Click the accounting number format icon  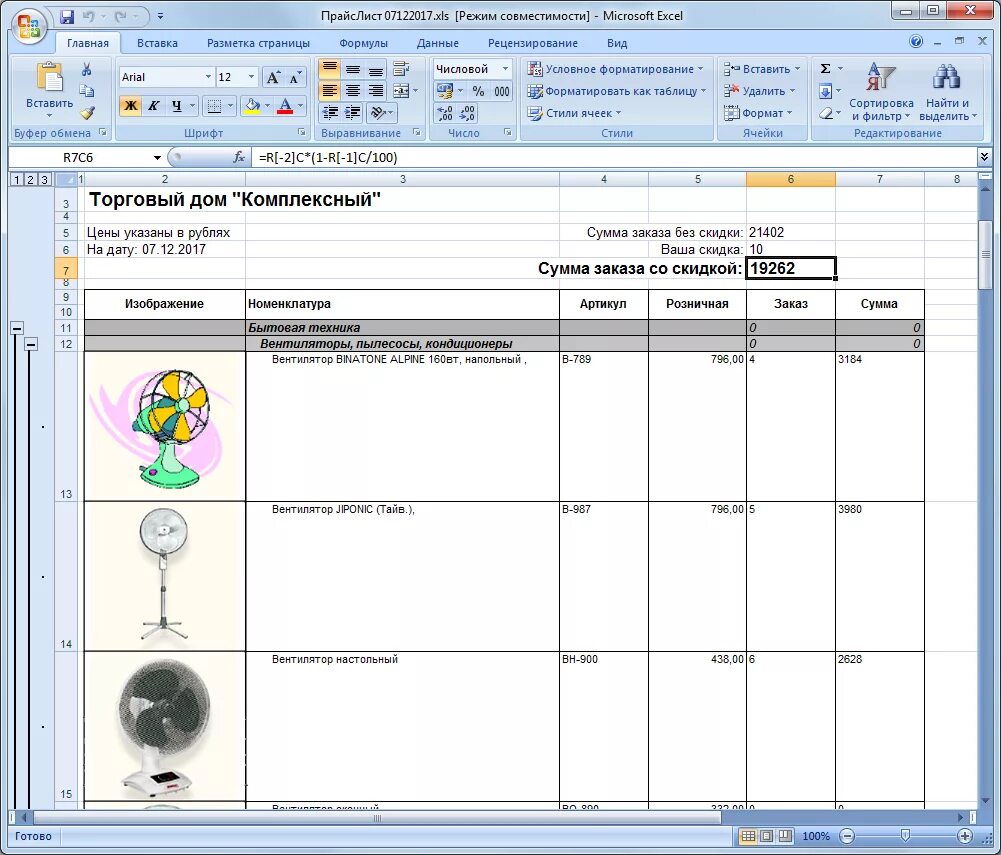(x=444, y=91)
